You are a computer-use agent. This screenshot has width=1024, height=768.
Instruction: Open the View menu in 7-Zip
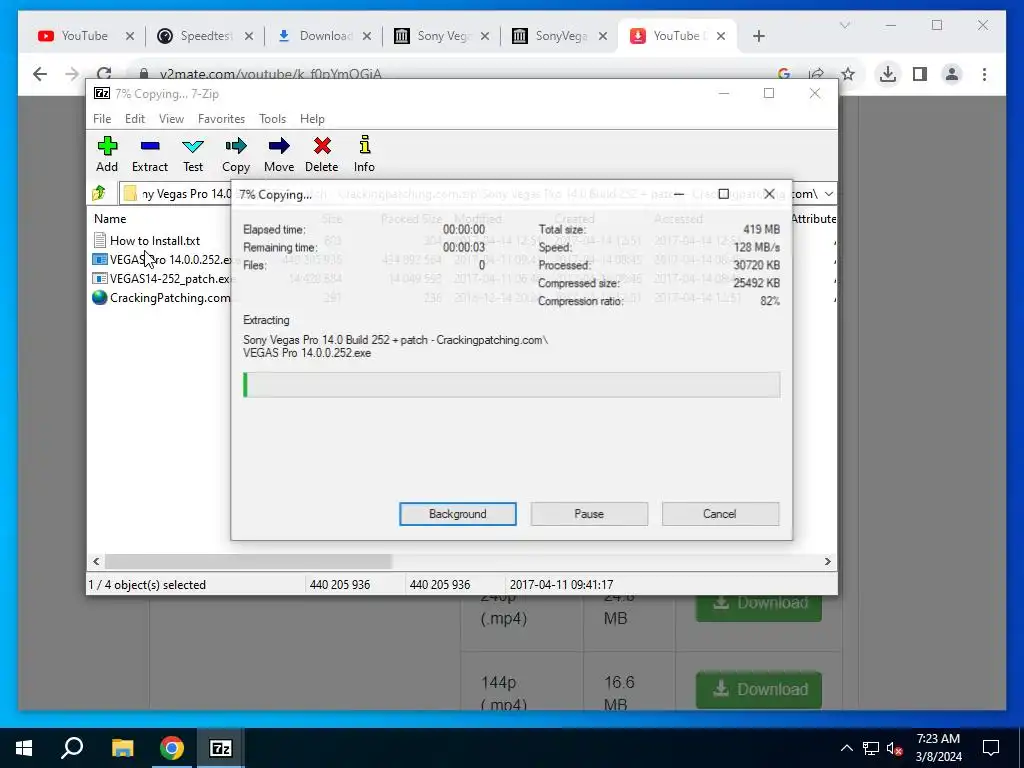pyautogui.click(x=171, y=119)
